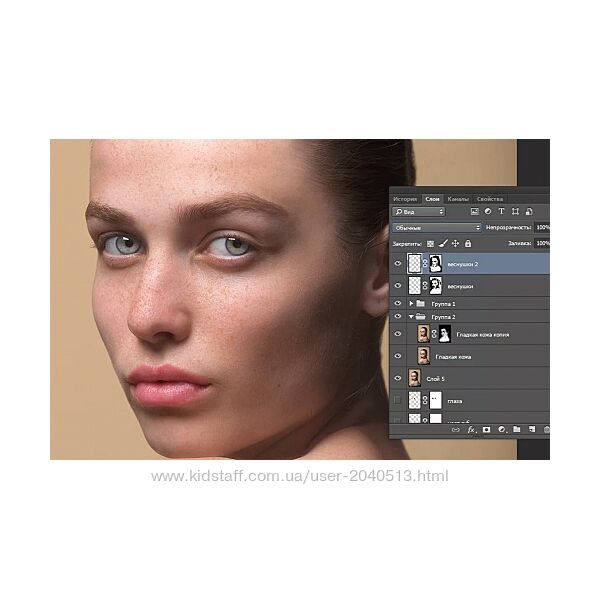
Task: Select the веснушки layer name
Action: [460, 286]
